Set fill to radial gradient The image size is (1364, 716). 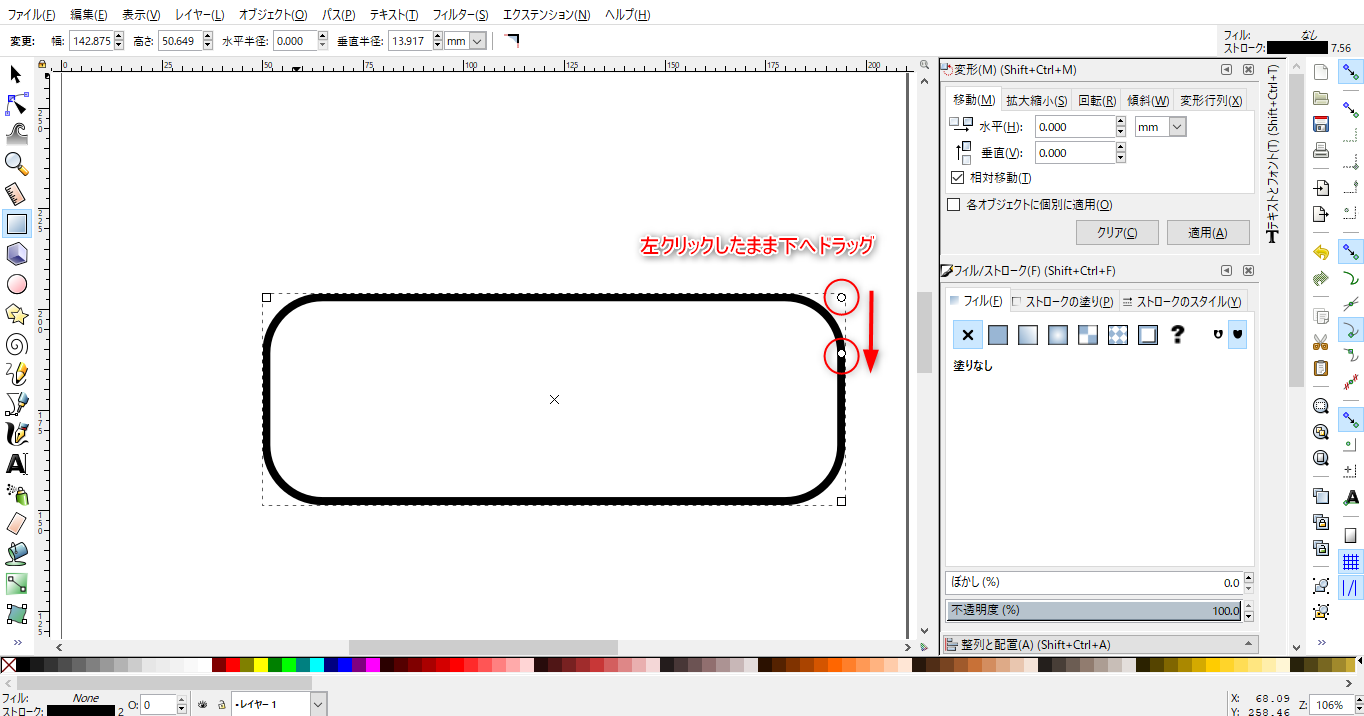(x=1058, y=335)
